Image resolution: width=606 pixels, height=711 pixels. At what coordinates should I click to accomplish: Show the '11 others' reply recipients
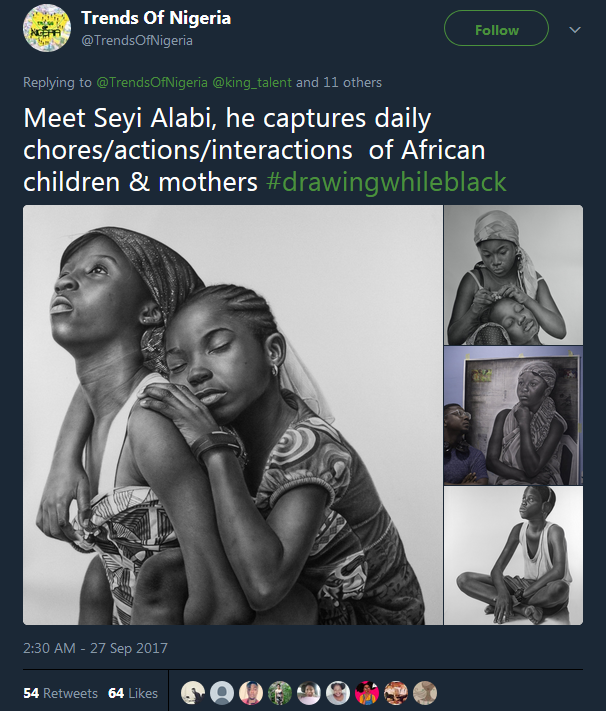click(x=352, y=82)
